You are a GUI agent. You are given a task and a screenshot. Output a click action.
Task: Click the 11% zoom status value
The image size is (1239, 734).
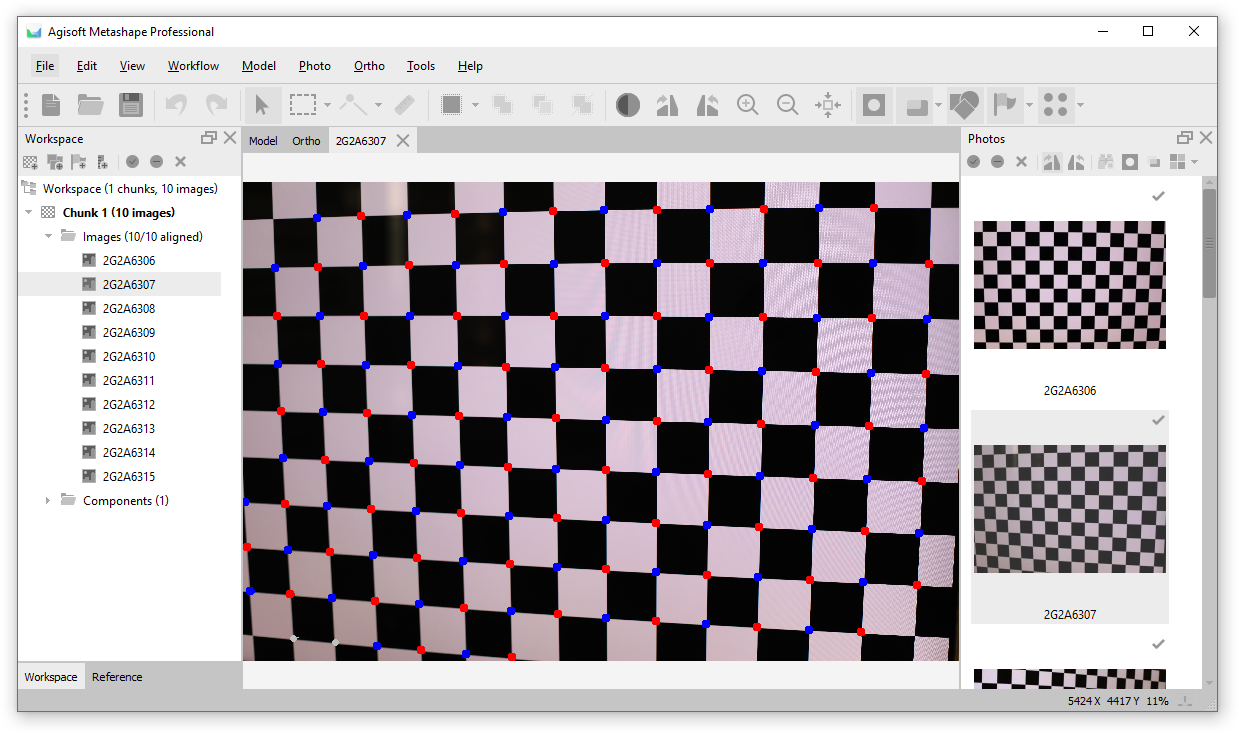coord(1157,701)
